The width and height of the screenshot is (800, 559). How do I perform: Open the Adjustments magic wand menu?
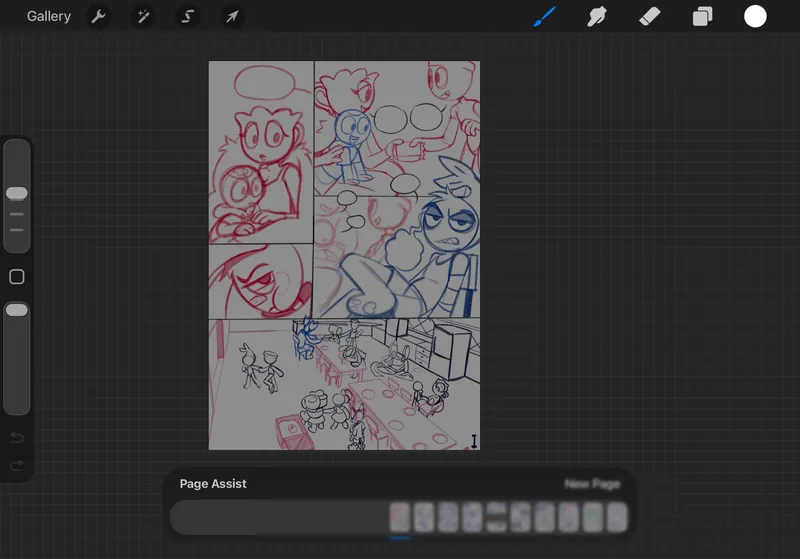143,16
